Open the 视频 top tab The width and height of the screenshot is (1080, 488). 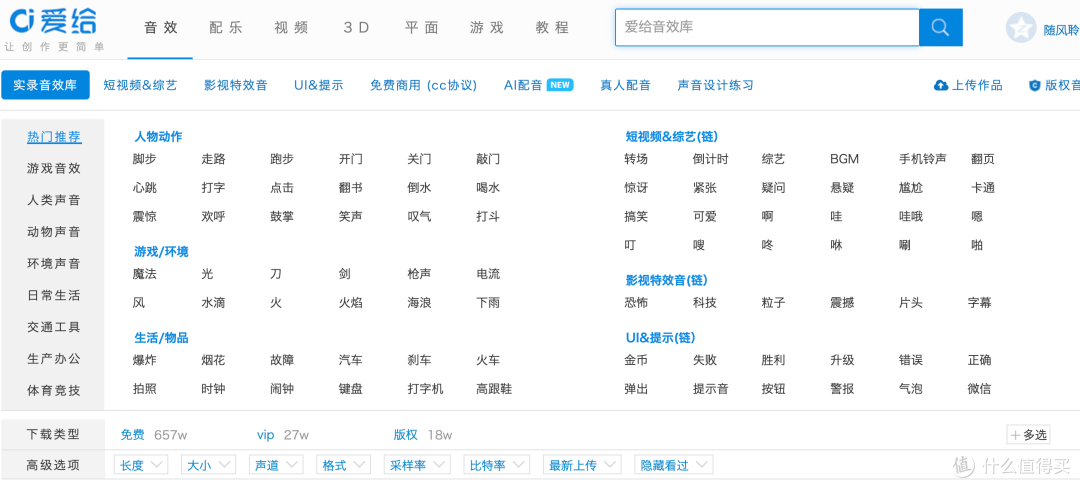pyautogui.click(x=291, y=28)
